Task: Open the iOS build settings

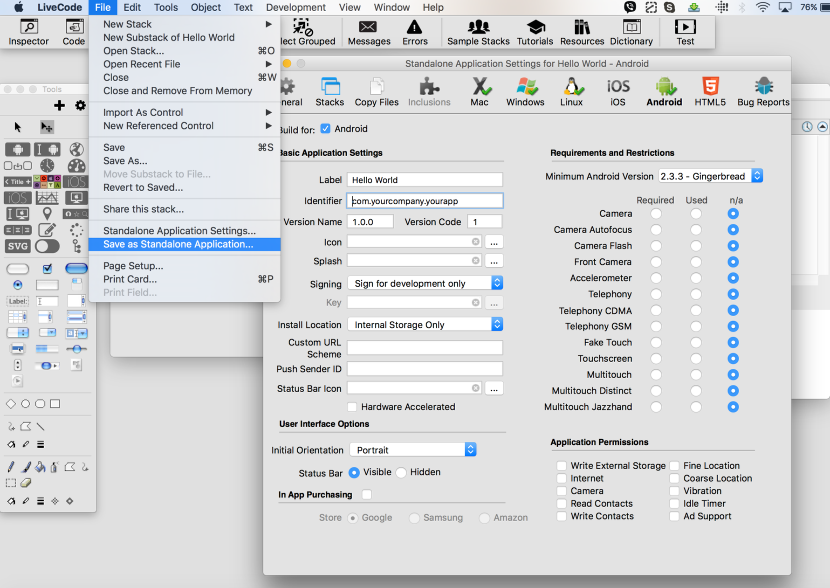Action: click(618, 92)
